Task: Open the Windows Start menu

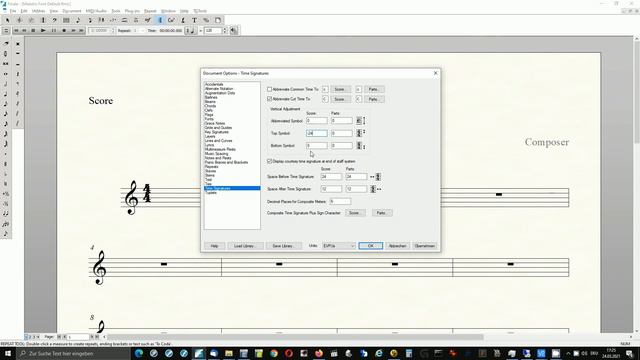Action: coord(8,353)
